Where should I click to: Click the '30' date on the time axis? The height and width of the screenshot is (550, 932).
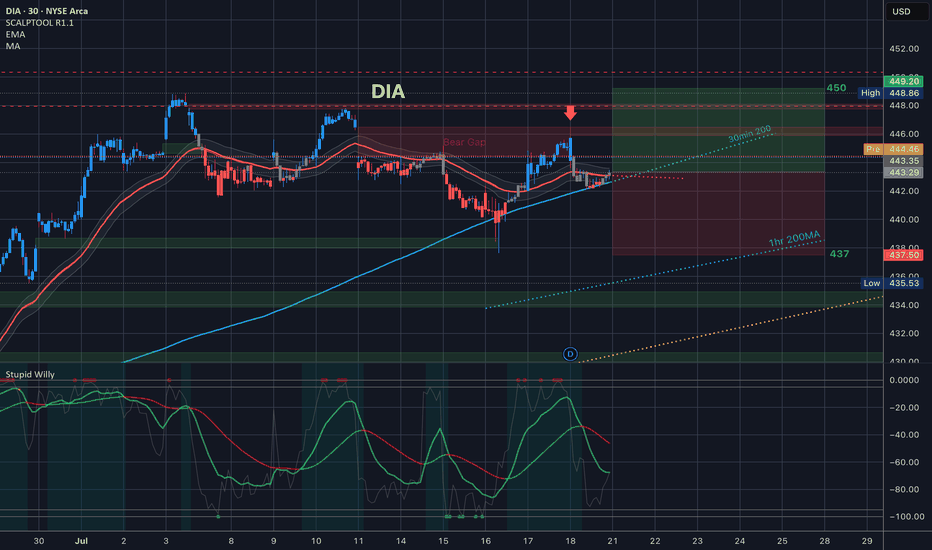pos(39,541)
